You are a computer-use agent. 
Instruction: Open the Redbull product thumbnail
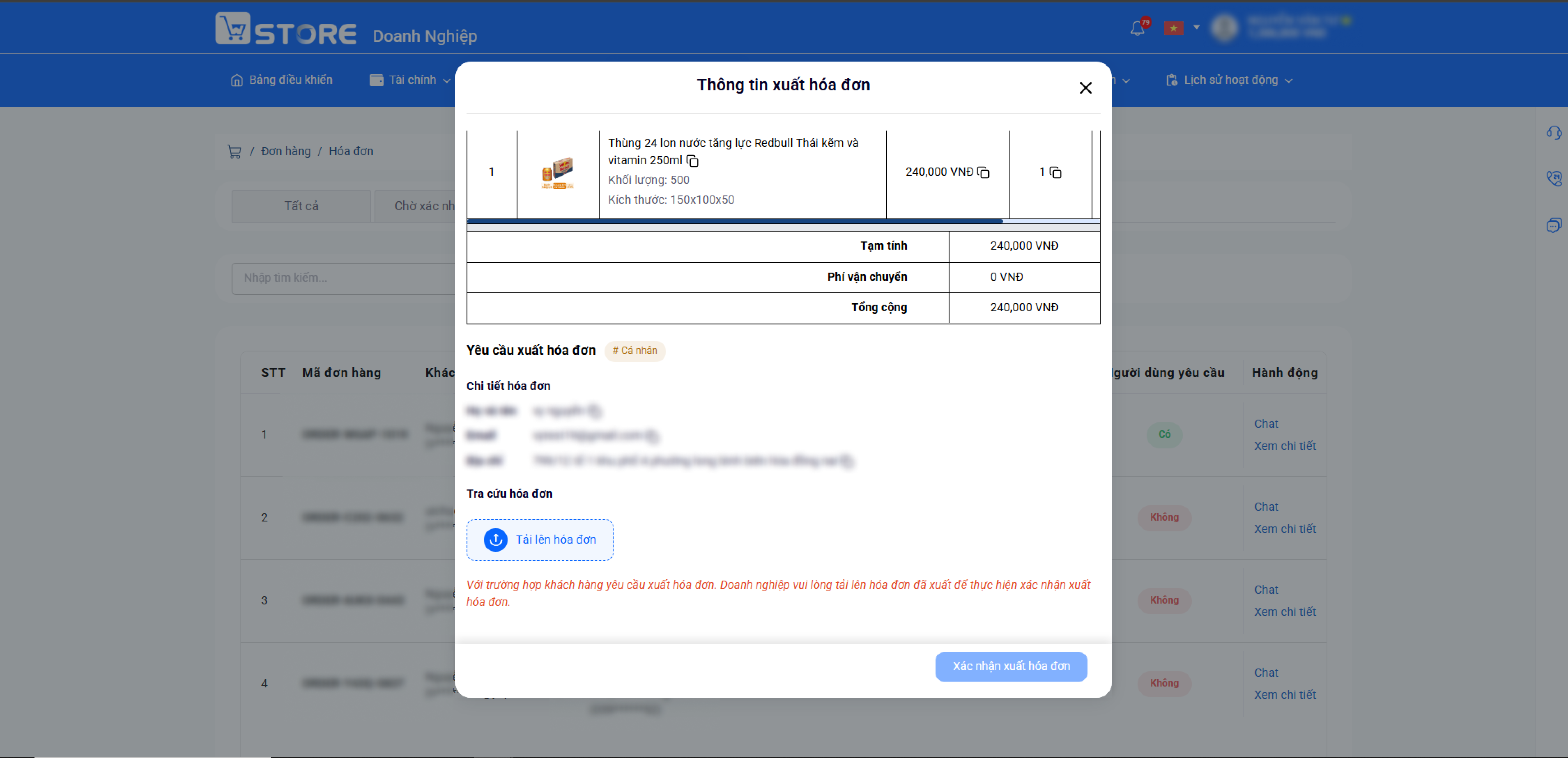[558, 173]
